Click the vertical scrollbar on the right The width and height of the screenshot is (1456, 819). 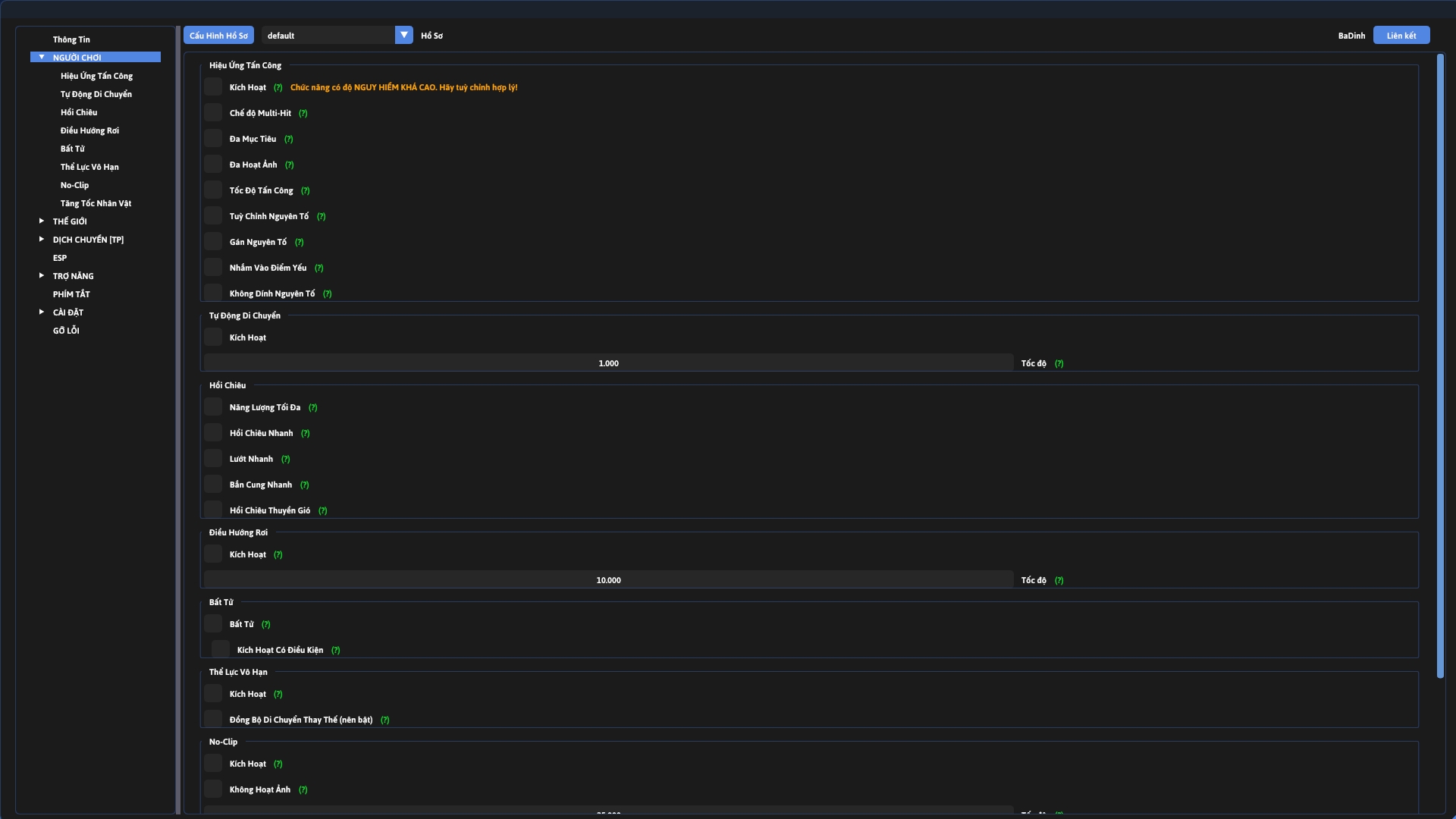point(1440,364)
